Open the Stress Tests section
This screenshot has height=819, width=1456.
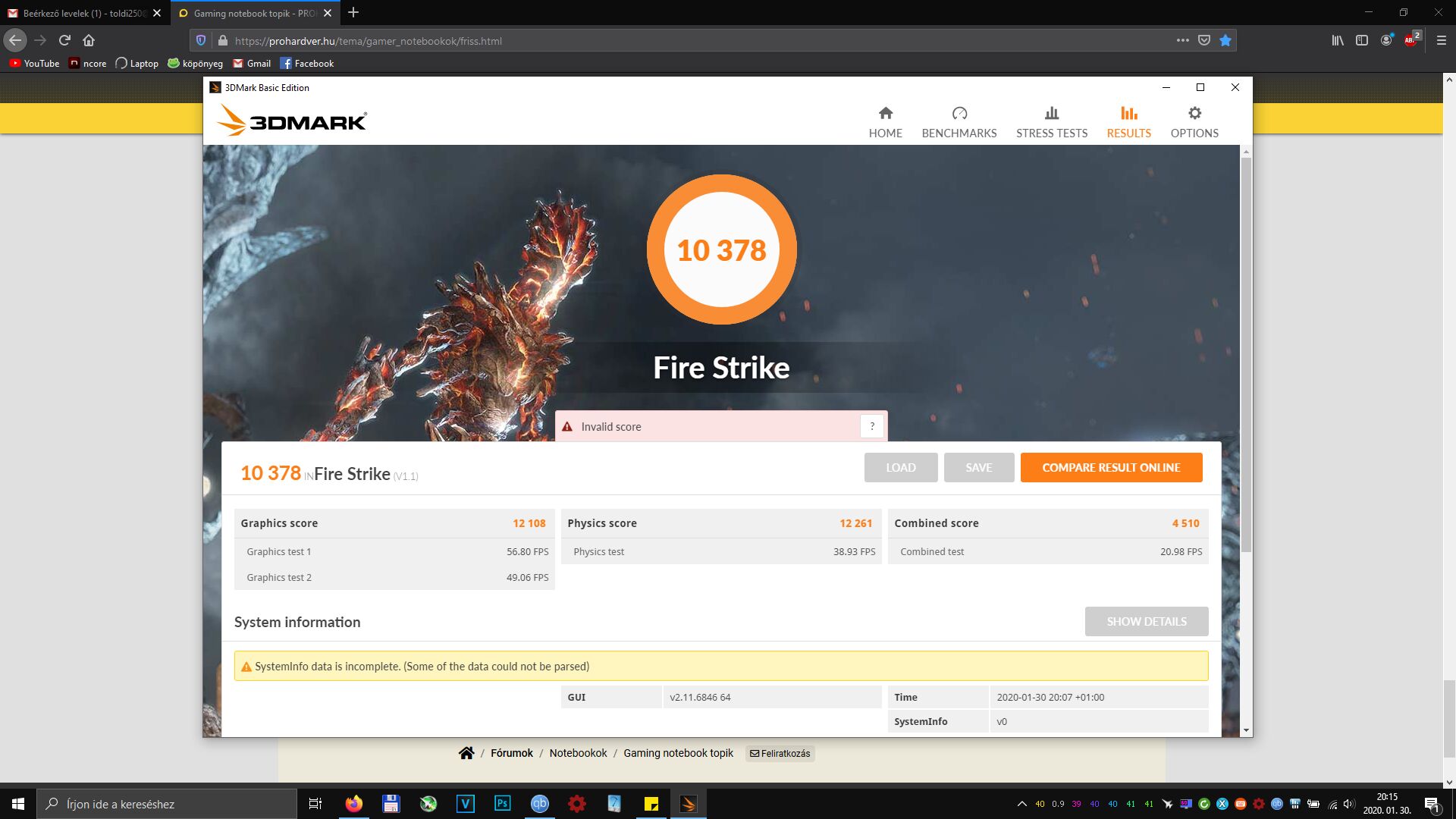click(1051, 122)
